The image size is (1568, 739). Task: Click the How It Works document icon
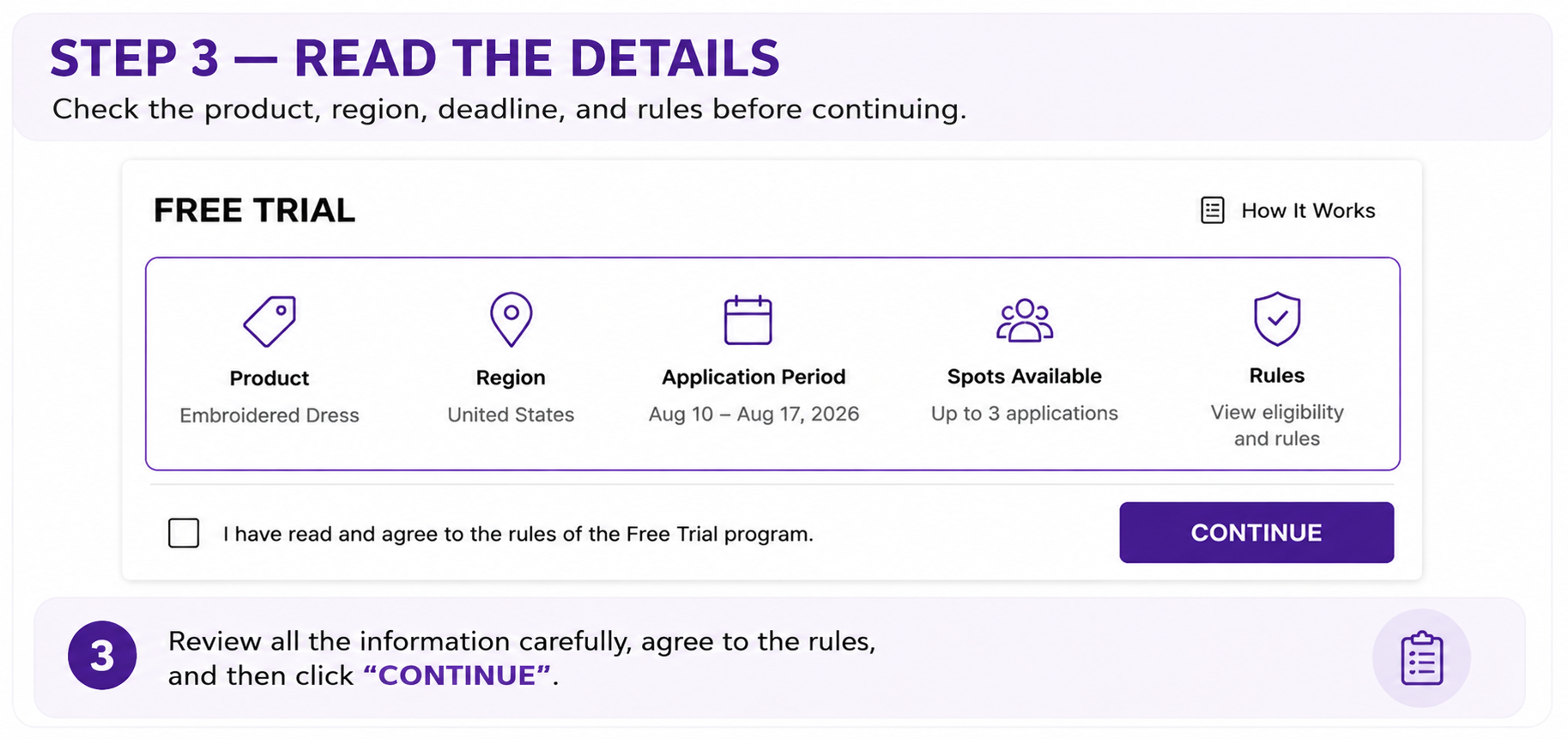pyautogui.click(x=1212, y=210)
